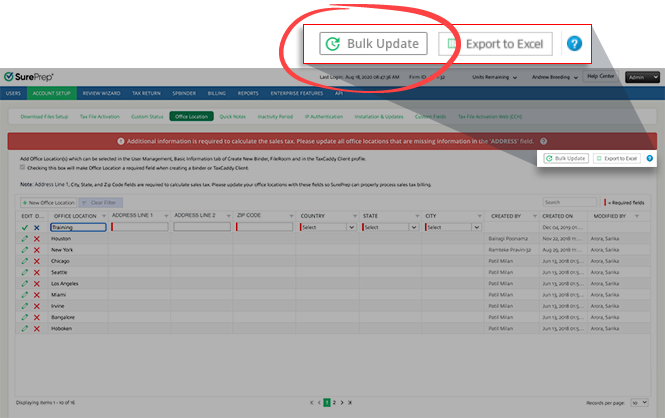Screen dimensions: 665x418
Task: Tick the Export to Excel checkbox
Action: tap(454, 44)
